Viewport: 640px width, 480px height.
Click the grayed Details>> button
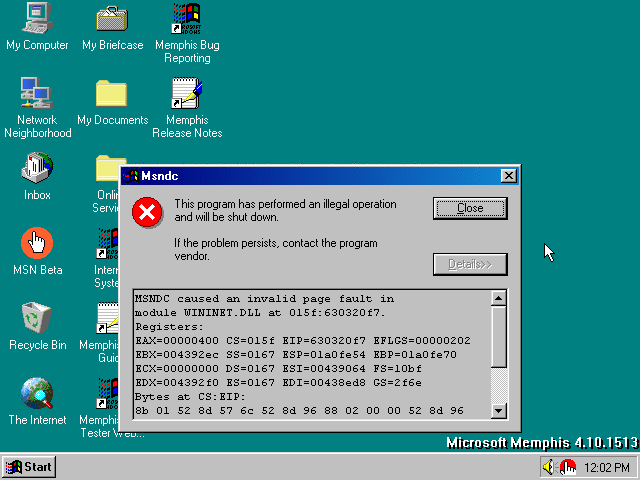click(x=470, y=264)
